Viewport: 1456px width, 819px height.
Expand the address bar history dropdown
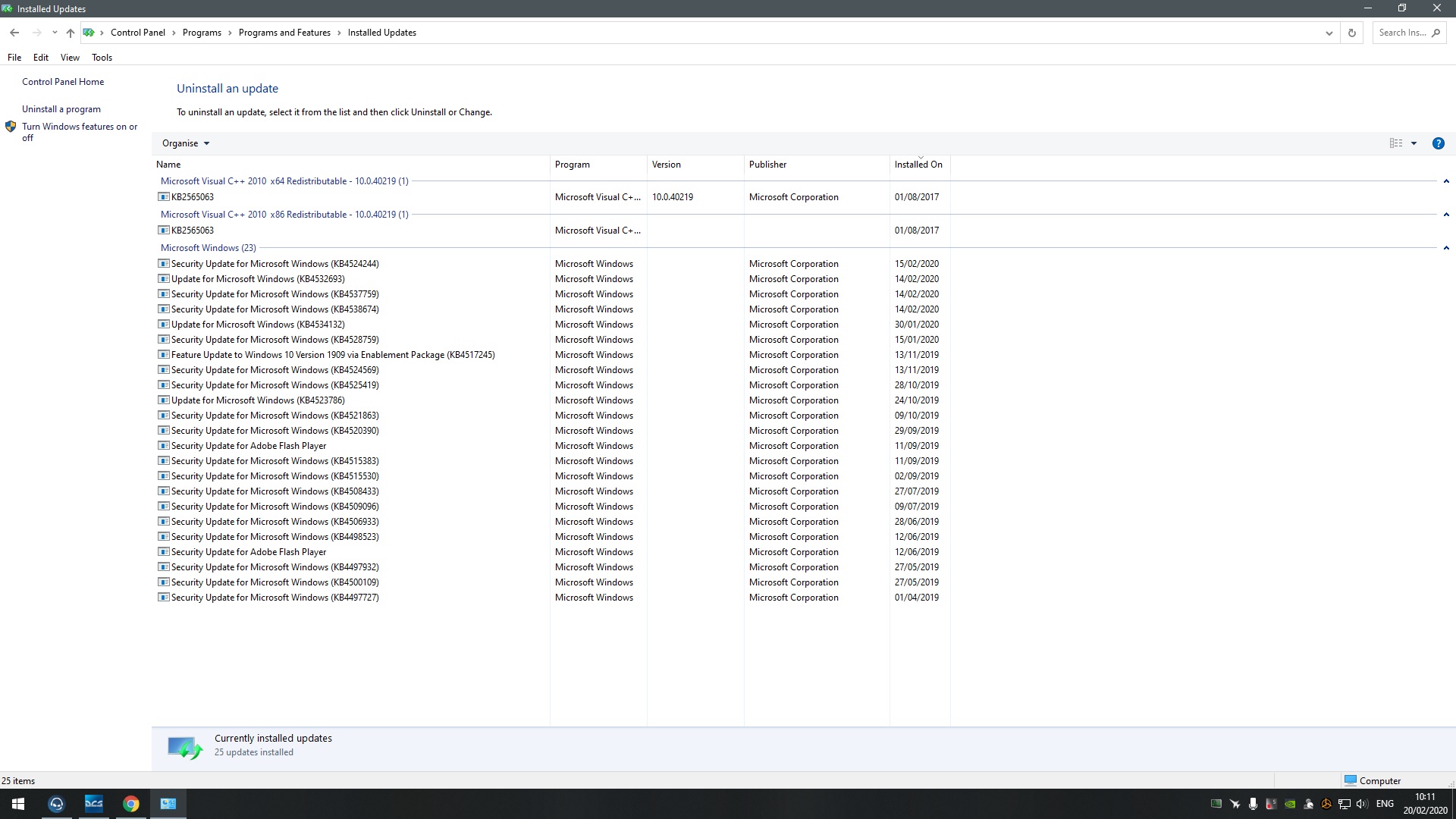(x=1329, y=33)
